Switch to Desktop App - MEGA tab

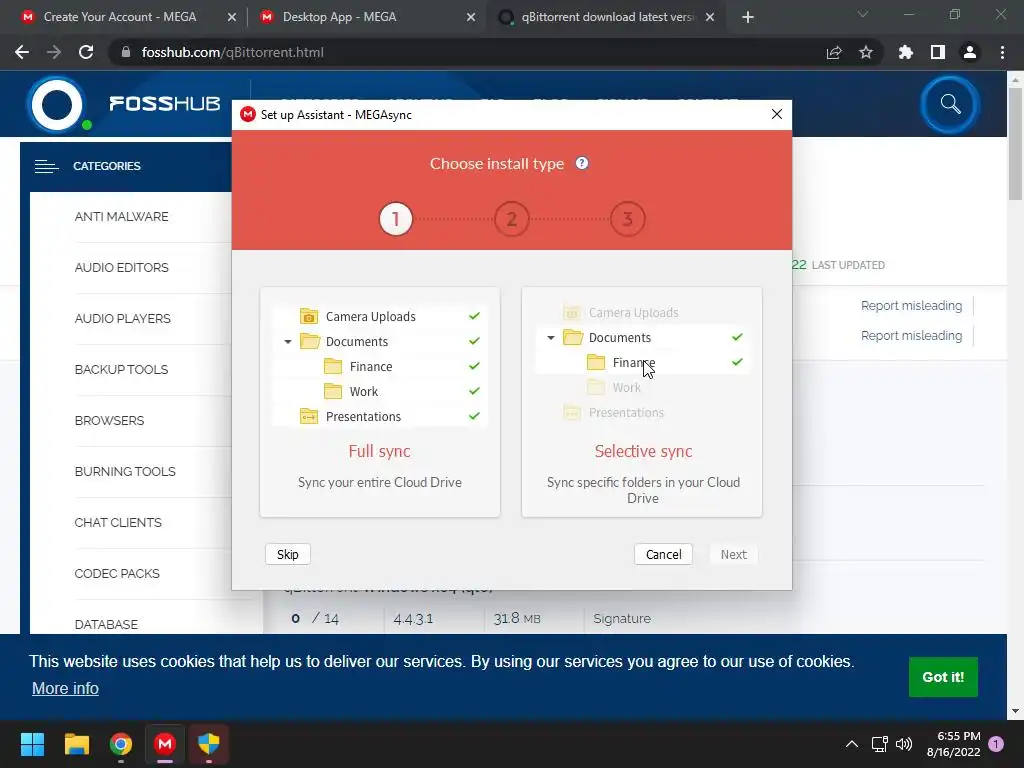coord(366,17)
